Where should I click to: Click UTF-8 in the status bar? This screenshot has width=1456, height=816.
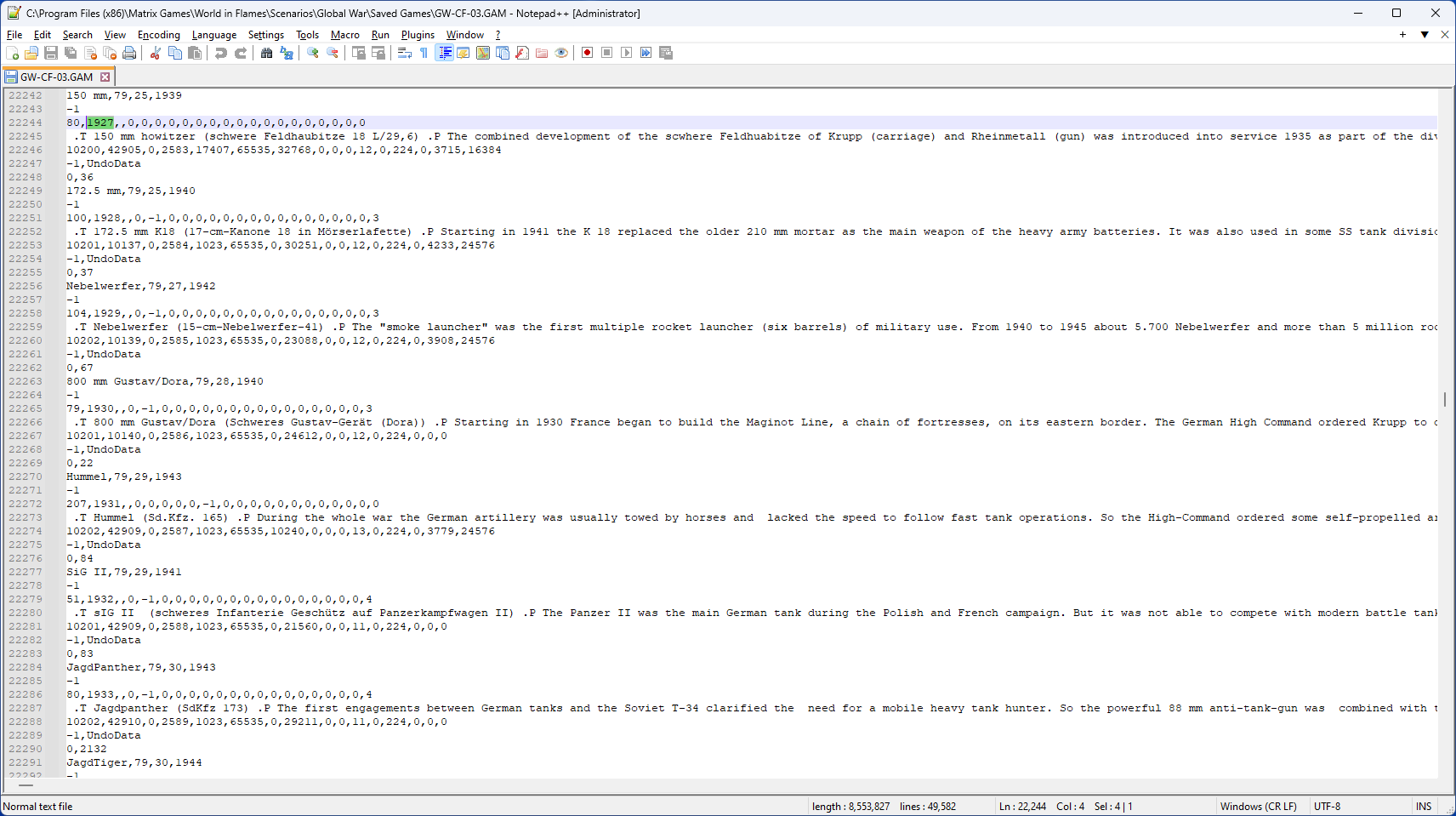[x=1327, y=806]
